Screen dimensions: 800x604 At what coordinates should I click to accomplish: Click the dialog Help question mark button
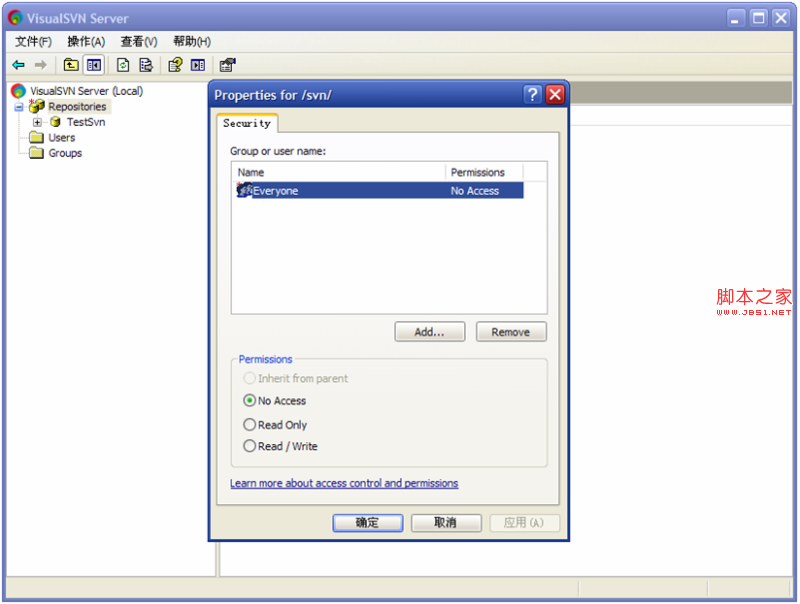[x=532, y=94]
